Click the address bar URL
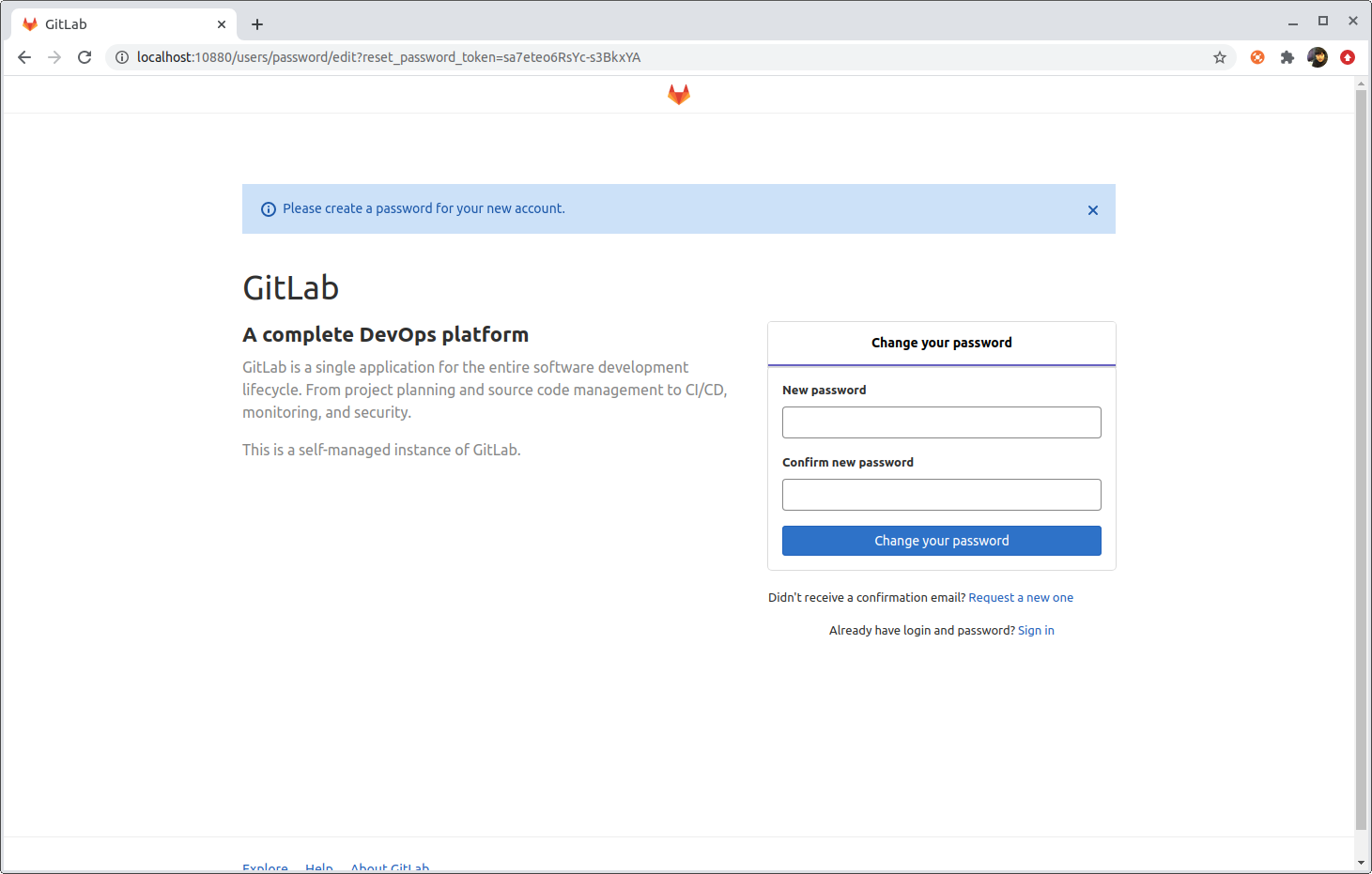 pyautogui.click(x=389, y=57)
